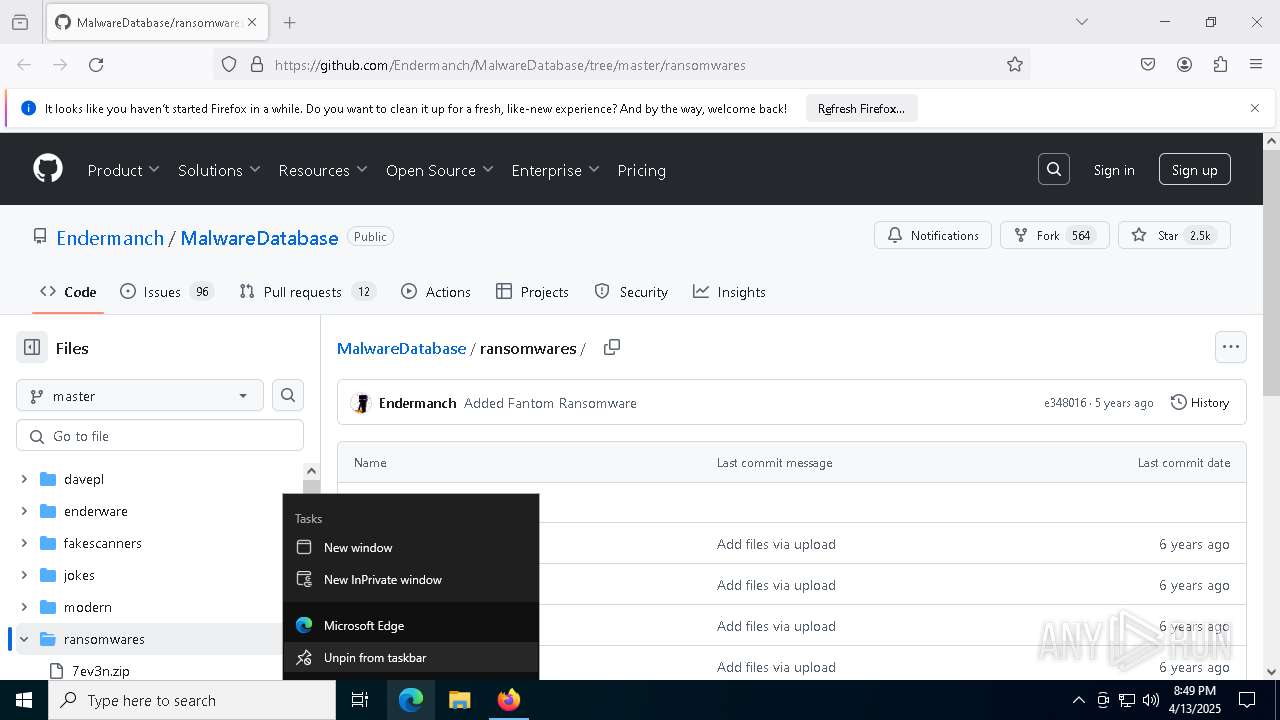This screenshot has width=1280, height=720.
Task: Open the Firefox account icon
Action: 1184,64
